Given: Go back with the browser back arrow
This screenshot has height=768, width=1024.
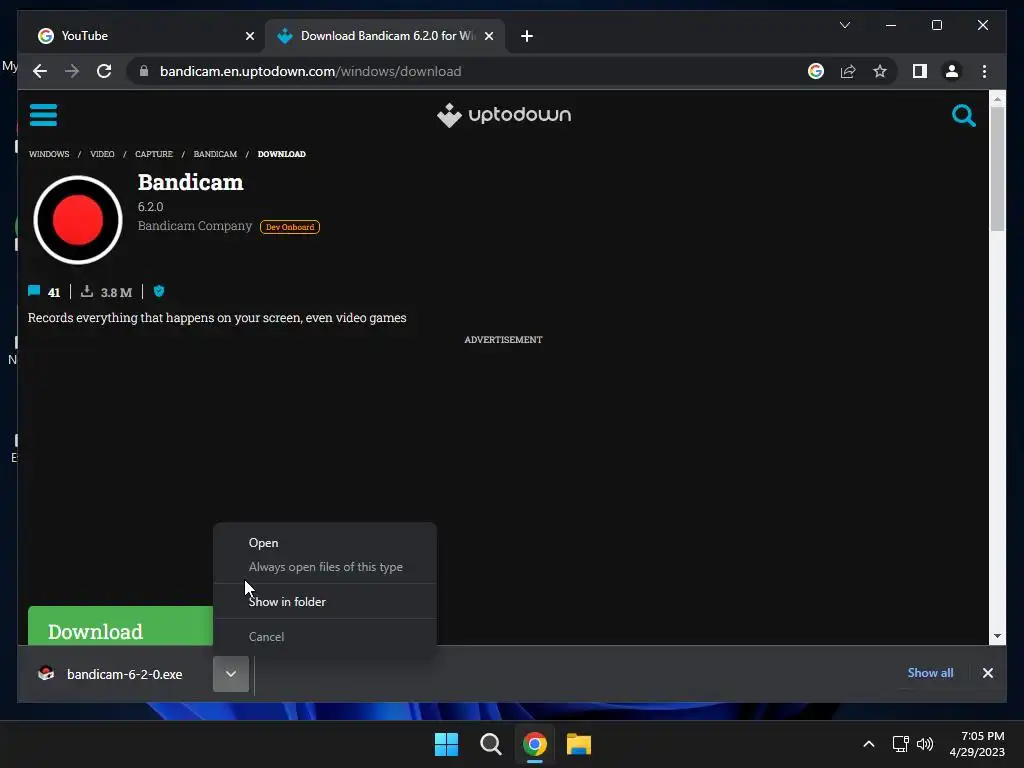Looking at the screenshot, I should [40, 71].
